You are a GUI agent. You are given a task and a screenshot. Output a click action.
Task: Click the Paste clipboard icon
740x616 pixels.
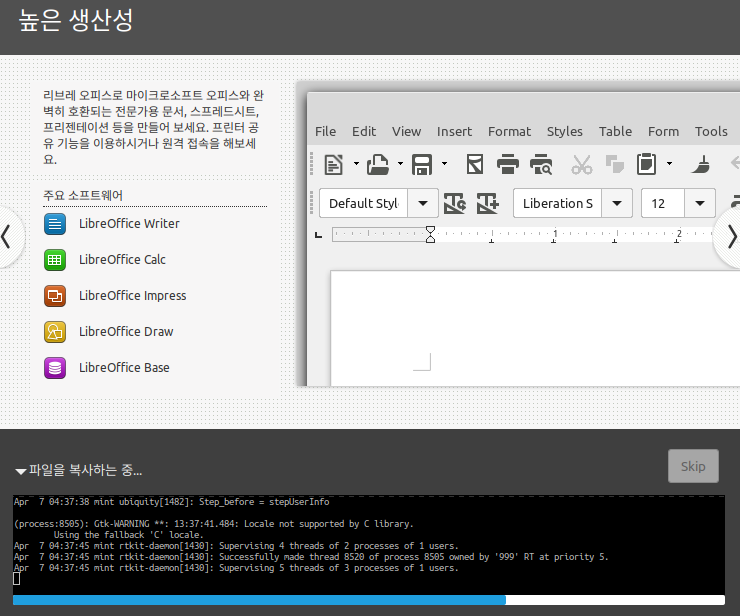[x=646, y=165]
